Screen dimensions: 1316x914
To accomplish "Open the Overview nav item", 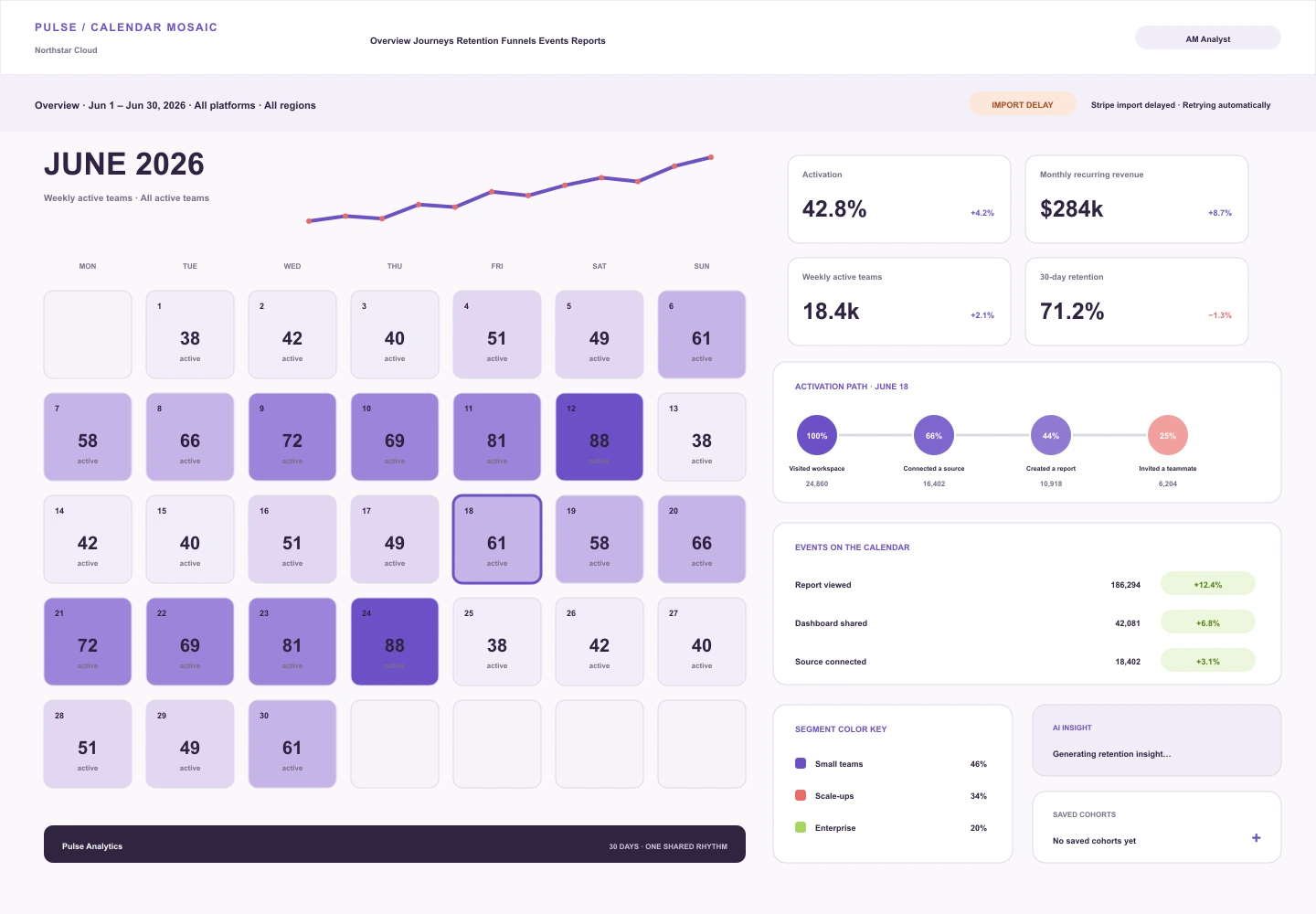I will (x=390, y=41).
